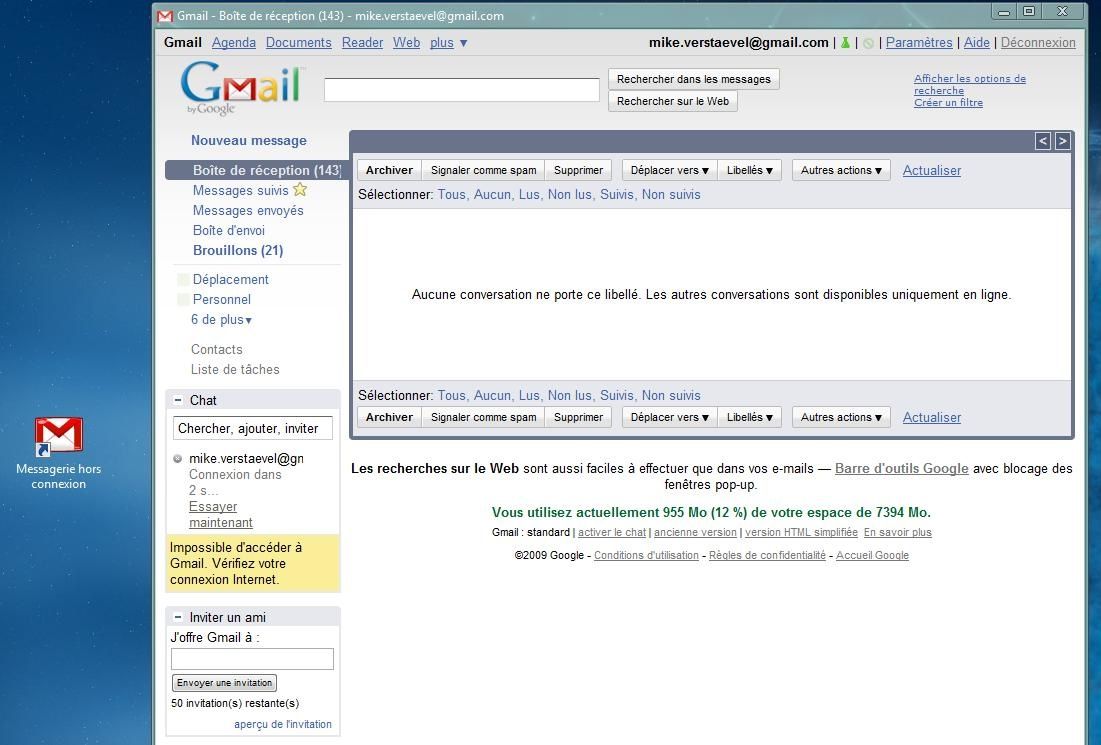
Task: Expand the plus dropdown in the Google bar
Action: point(449,43)
